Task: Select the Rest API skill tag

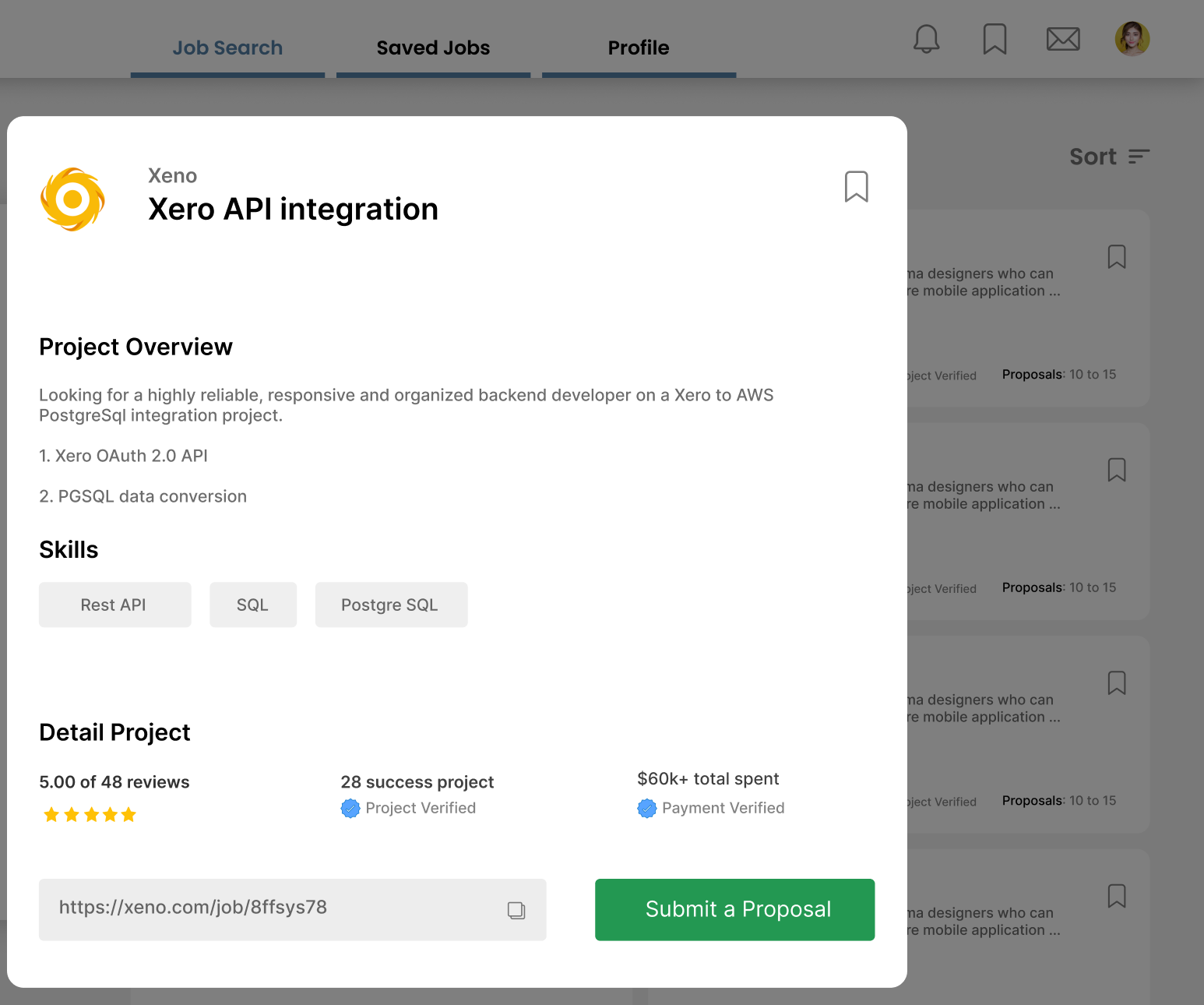Action: (x=114, y=605)
